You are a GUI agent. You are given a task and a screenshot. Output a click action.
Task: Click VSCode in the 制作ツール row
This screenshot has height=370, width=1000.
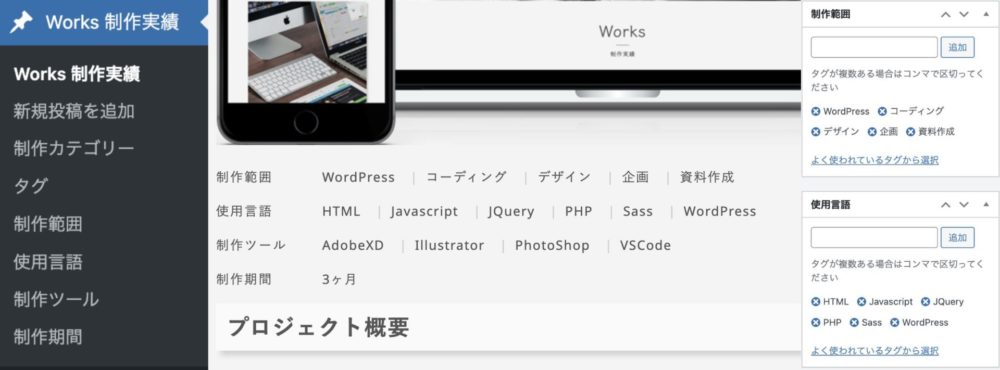pyautogui.click(x=645, y=246)
